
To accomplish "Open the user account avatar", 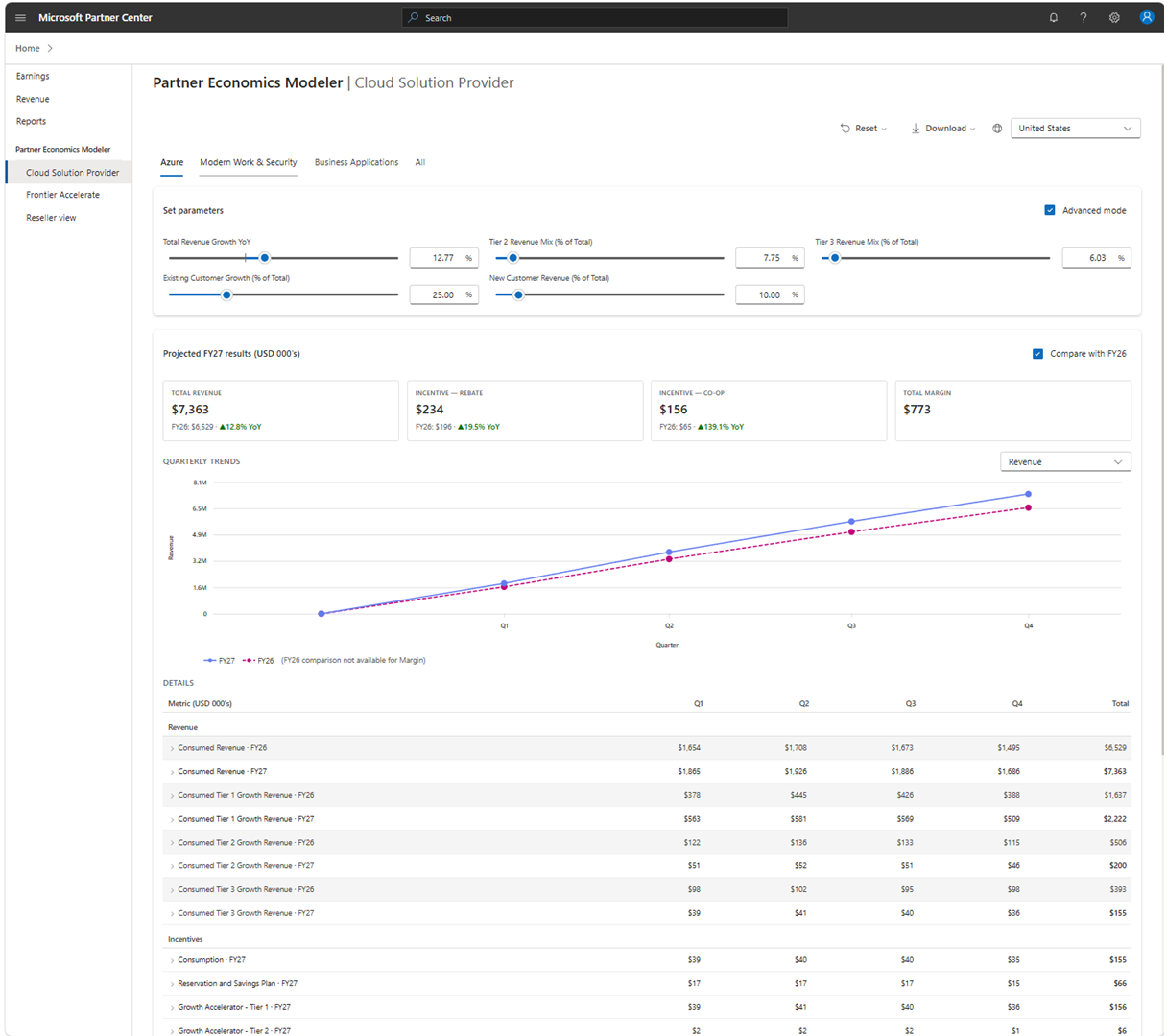I will click(x=1146, y=17).
